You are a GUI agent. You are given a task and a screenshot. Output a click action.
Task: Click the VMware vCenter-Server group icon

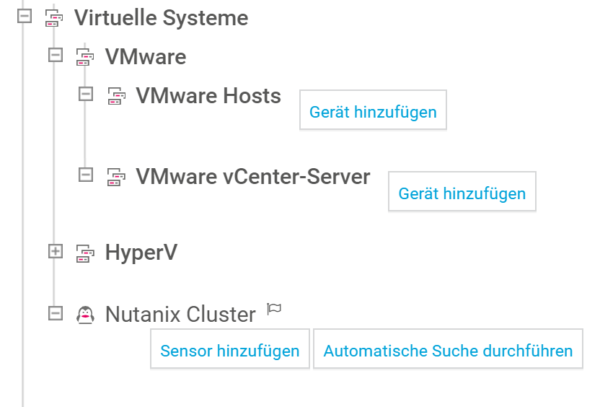tap(116, 177)
